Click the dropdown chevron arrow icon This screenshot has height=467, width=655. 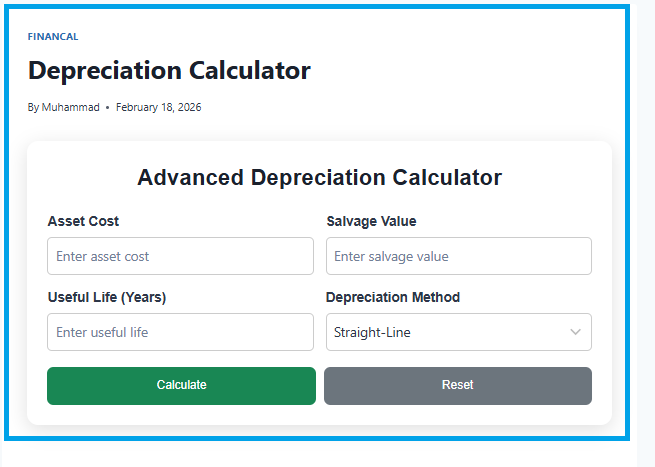coord(575,332)
